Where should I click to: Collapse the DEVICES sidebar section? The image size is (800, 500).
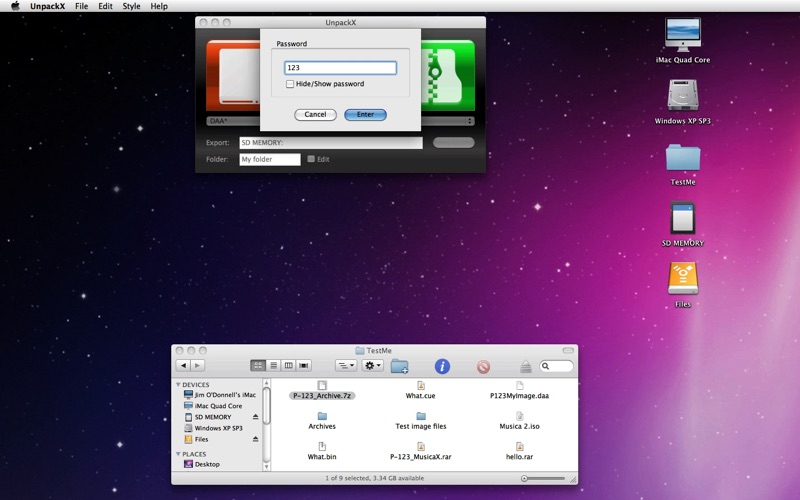click(179, 384)
